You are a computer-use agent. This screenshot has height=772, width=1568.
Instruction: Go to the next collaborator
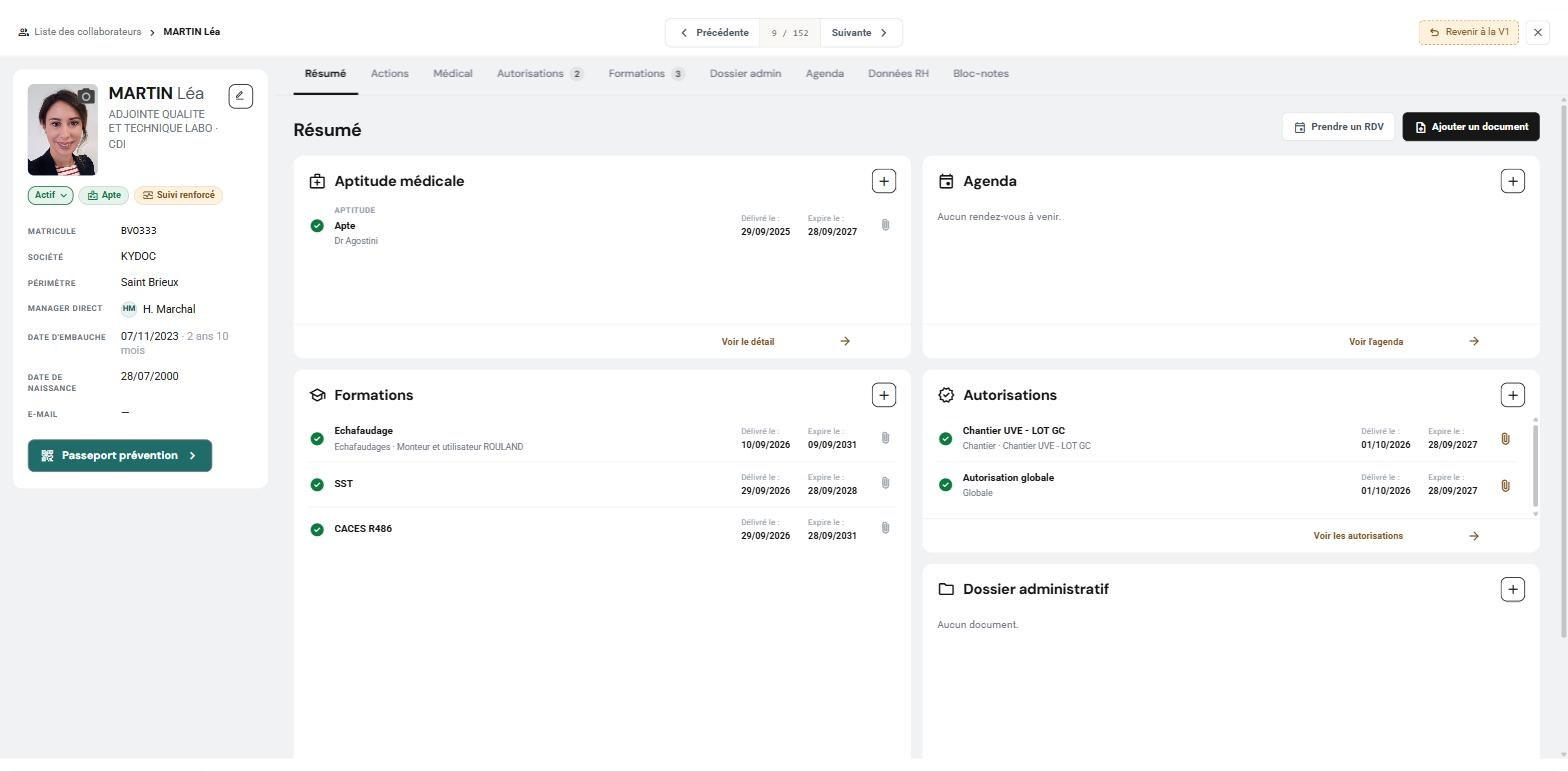pos(861,33)
